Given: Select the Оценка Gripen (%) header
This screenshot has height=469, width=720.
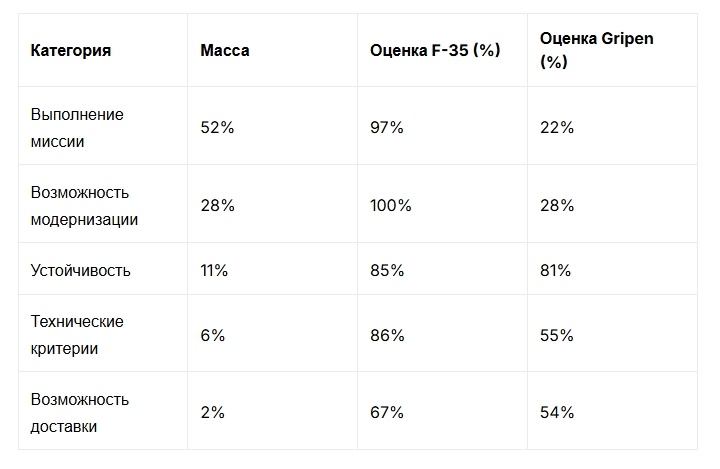Looking at the screenshot, I should pyautogui.click(x=596, y=50).
